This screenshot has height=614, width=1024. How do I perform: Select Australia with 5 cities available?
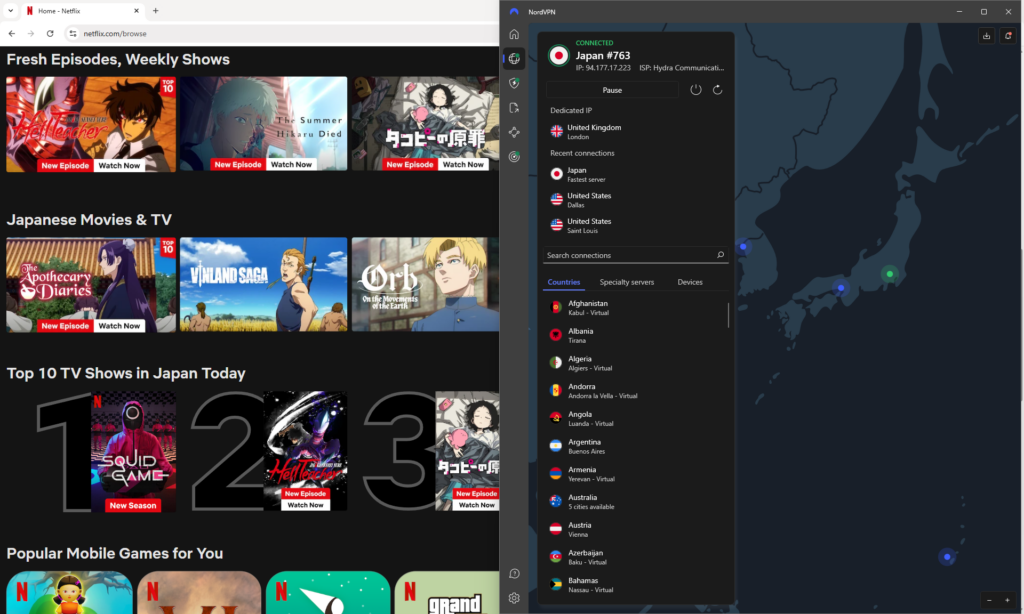click(x=635, y=502)
